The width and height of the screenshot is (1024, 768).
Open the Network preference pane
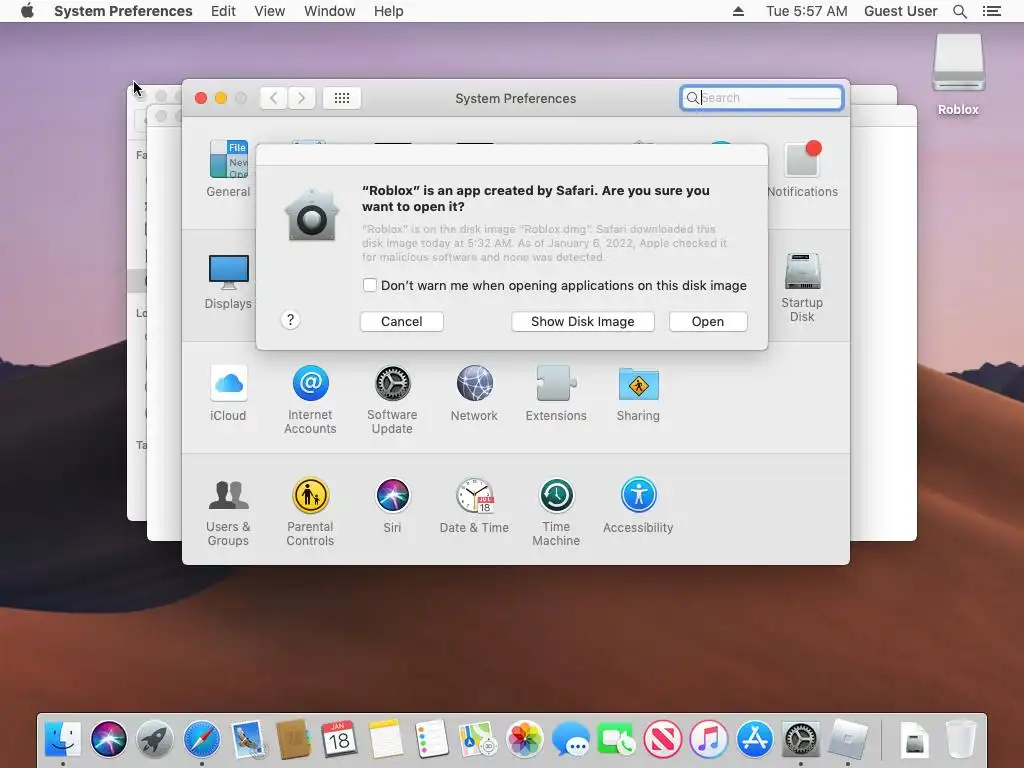click(474, 394)
